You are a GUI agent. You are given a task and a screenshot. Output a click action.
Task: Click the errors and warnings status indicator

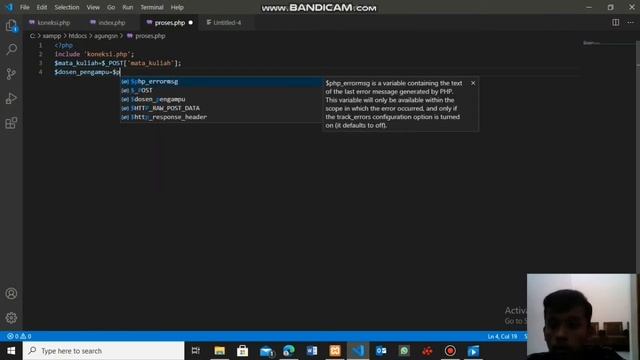19,336
